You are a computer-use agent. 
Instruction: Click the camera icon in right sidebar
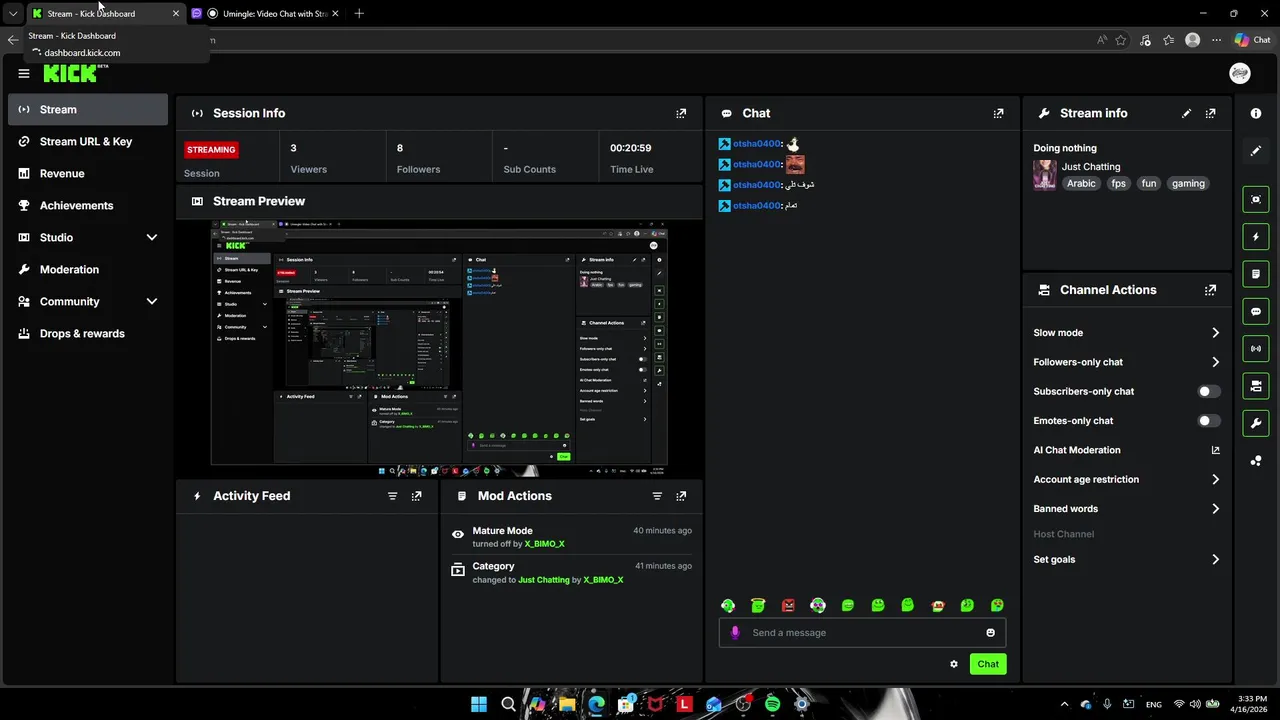[x=1256, y=386]
